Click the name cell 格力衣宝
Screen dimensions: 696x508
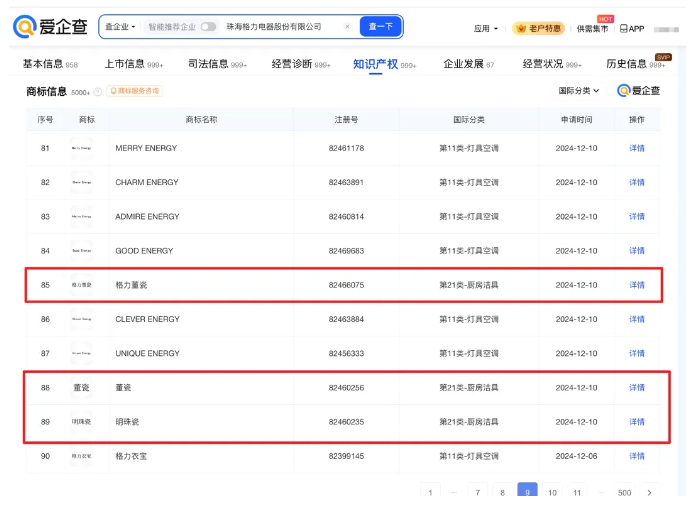click(x=131, y=456)
